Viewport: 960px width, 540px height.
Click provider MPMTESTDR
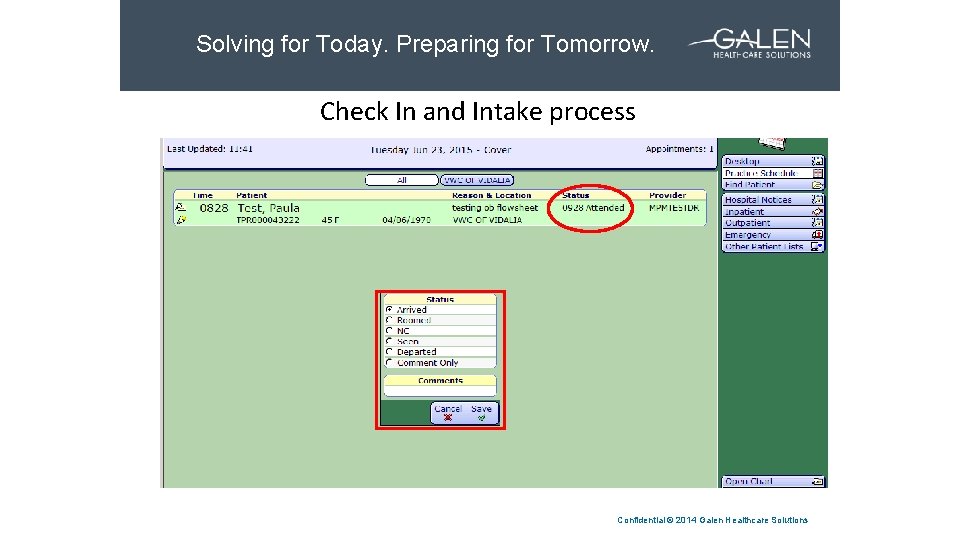click(x=673, y=208)
